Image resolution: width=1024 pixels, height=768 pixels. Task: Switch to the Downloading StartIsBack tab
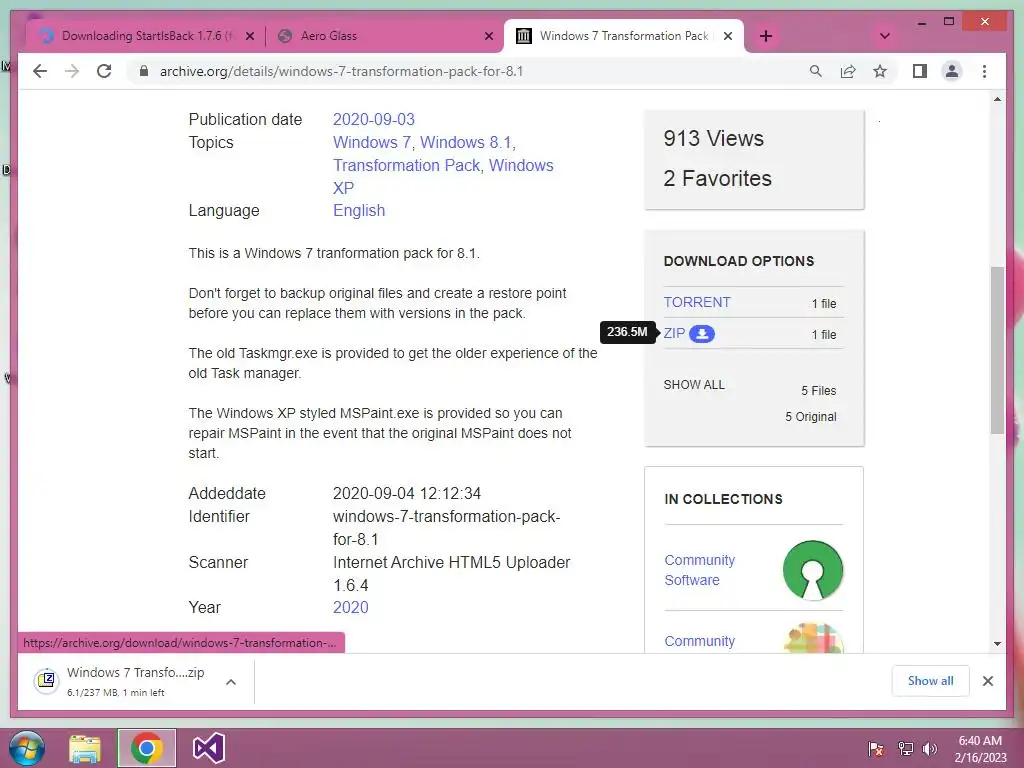(x=147, y=36)
